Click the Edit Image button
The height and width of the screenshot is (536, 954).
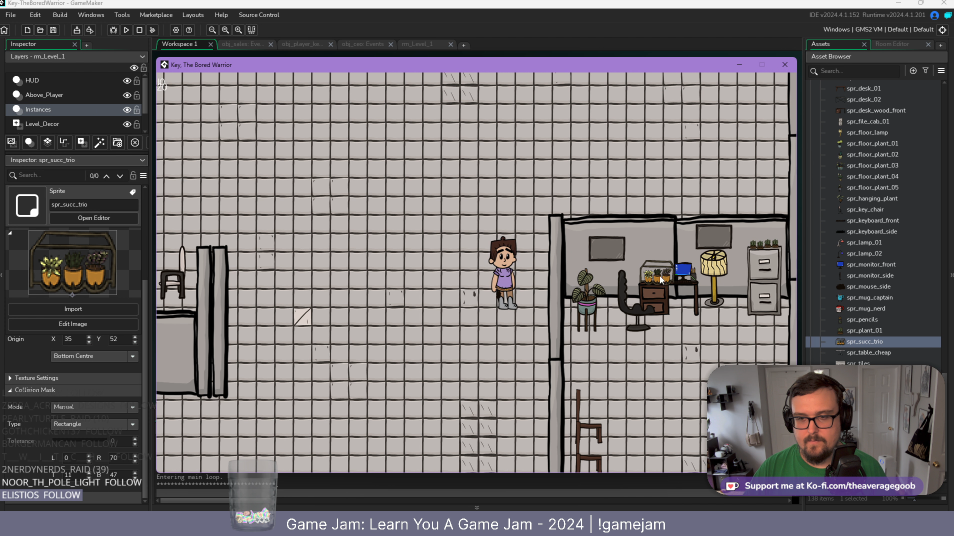73,324
